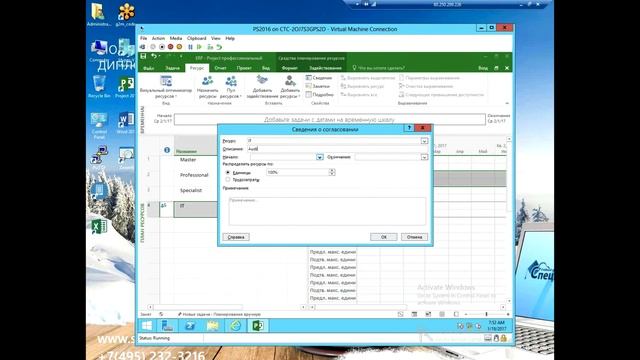Click the Подробно ribbon button
The image size is (640, 360).
pyautogui.click(x=320, y=95)
